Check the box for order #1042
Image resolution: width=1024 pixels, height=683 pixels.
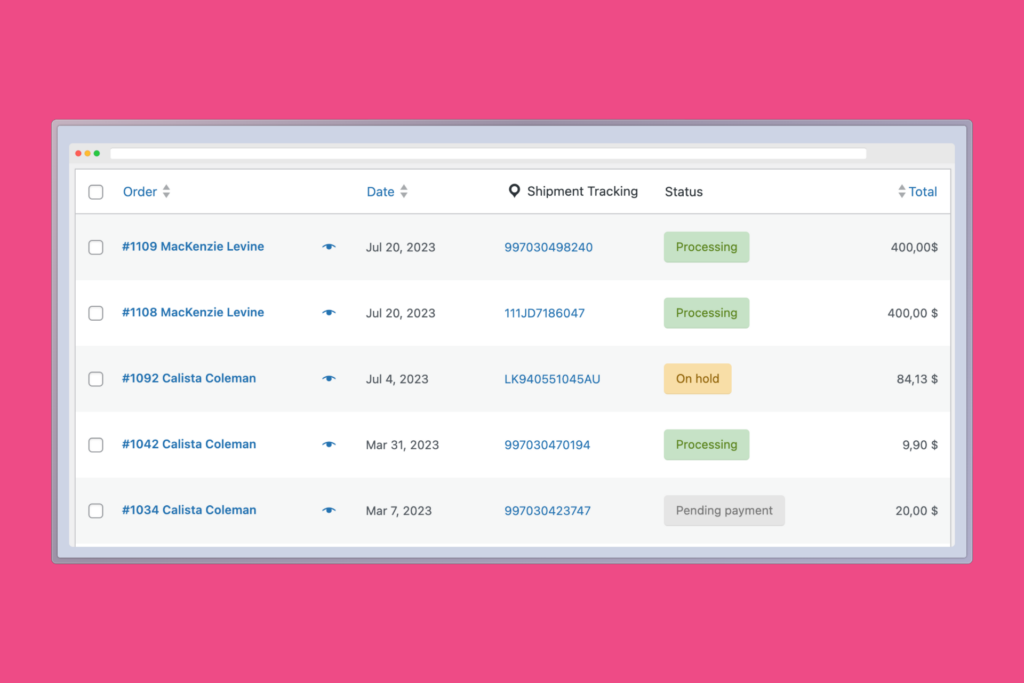[96, 445]
